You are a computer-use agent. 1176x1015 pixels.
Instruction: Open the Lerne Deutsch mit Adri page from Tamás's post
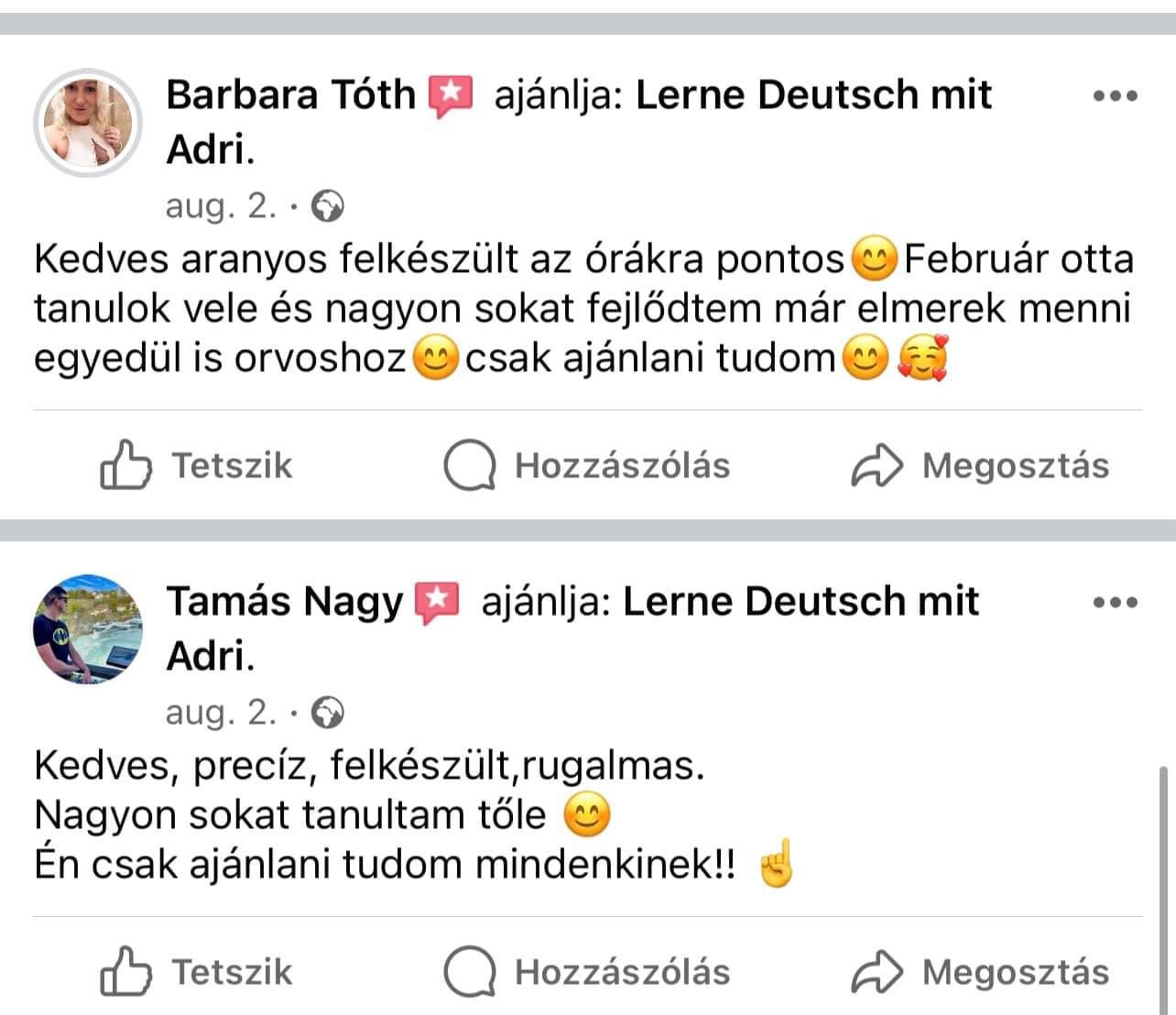tap(800, 602)
